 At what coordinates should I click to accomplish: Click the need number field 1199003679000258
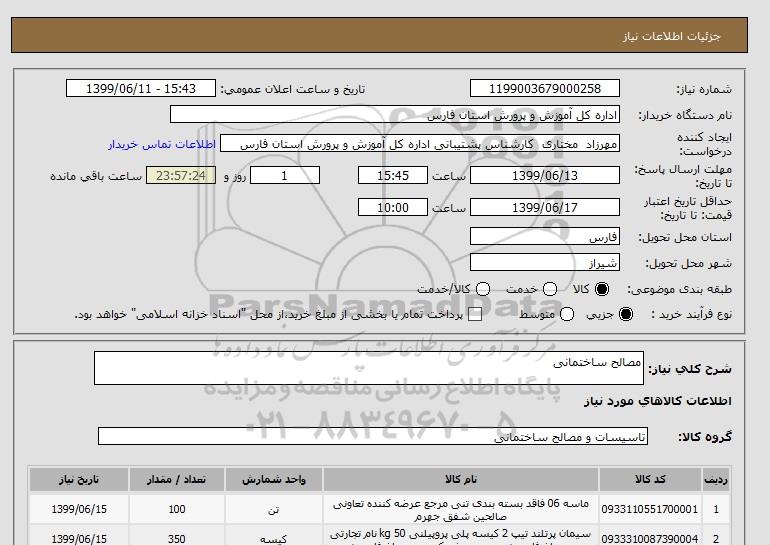(x=545, y=88)
